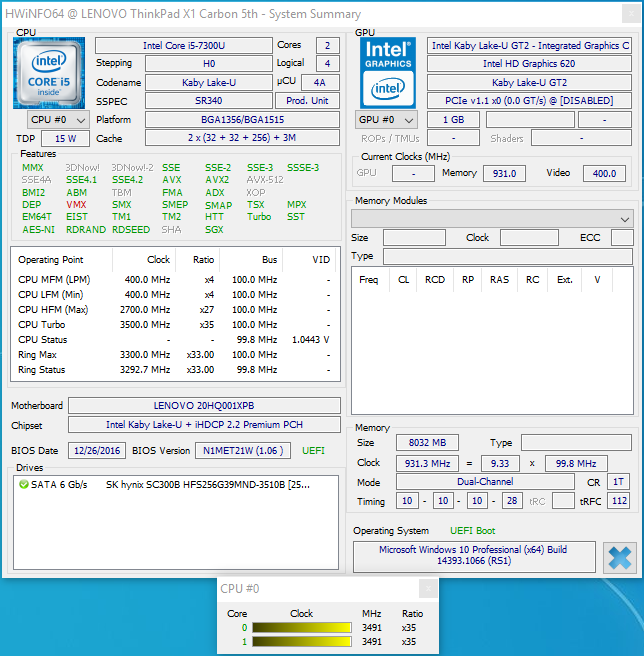Click the Platform BGA1356/BGA1515 field
This screenshot has width=644, height=656.
(242, 120)
